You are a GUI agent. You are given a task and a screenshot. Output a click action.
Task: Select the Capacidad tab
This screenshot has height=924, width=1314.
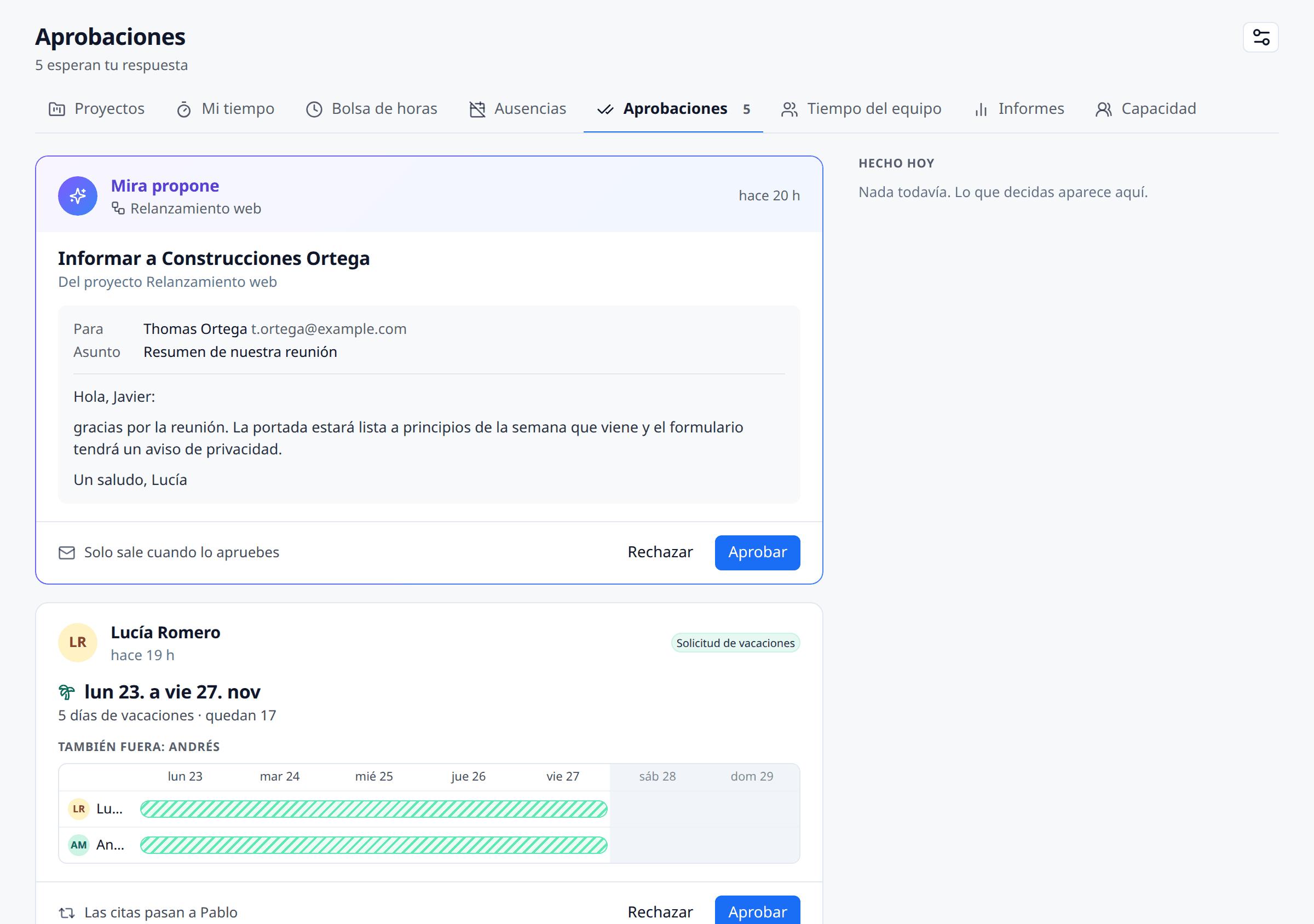click(1146, 109)
